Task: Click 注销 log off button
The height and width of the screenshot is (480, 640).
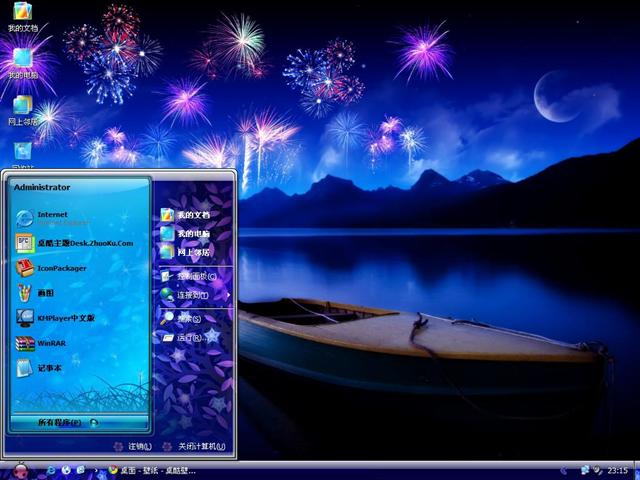Action: 133,446
